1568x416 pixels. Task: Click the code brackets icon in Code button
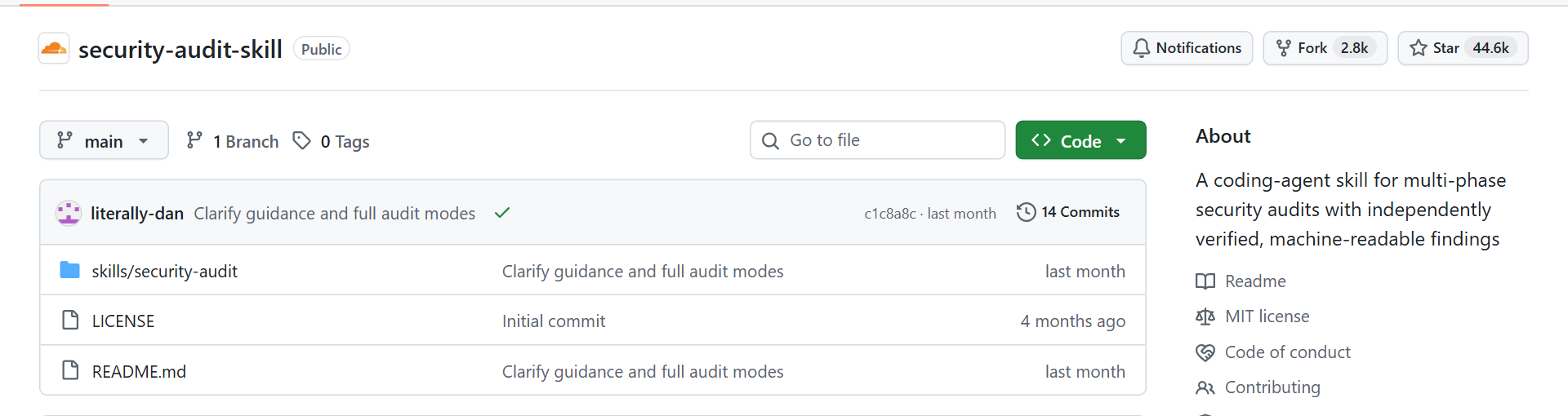(x=1041, y=140)
